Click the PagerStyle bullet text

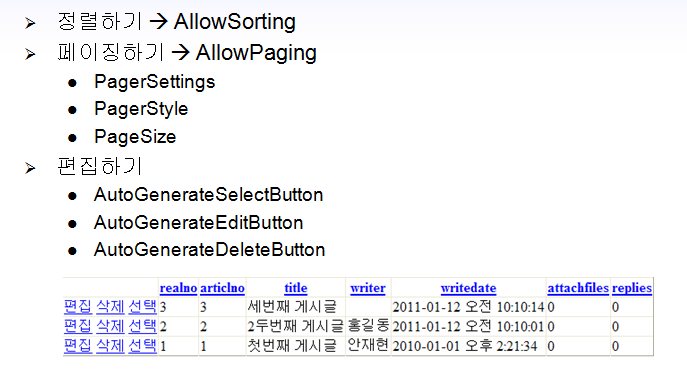[x=141, y=109]
